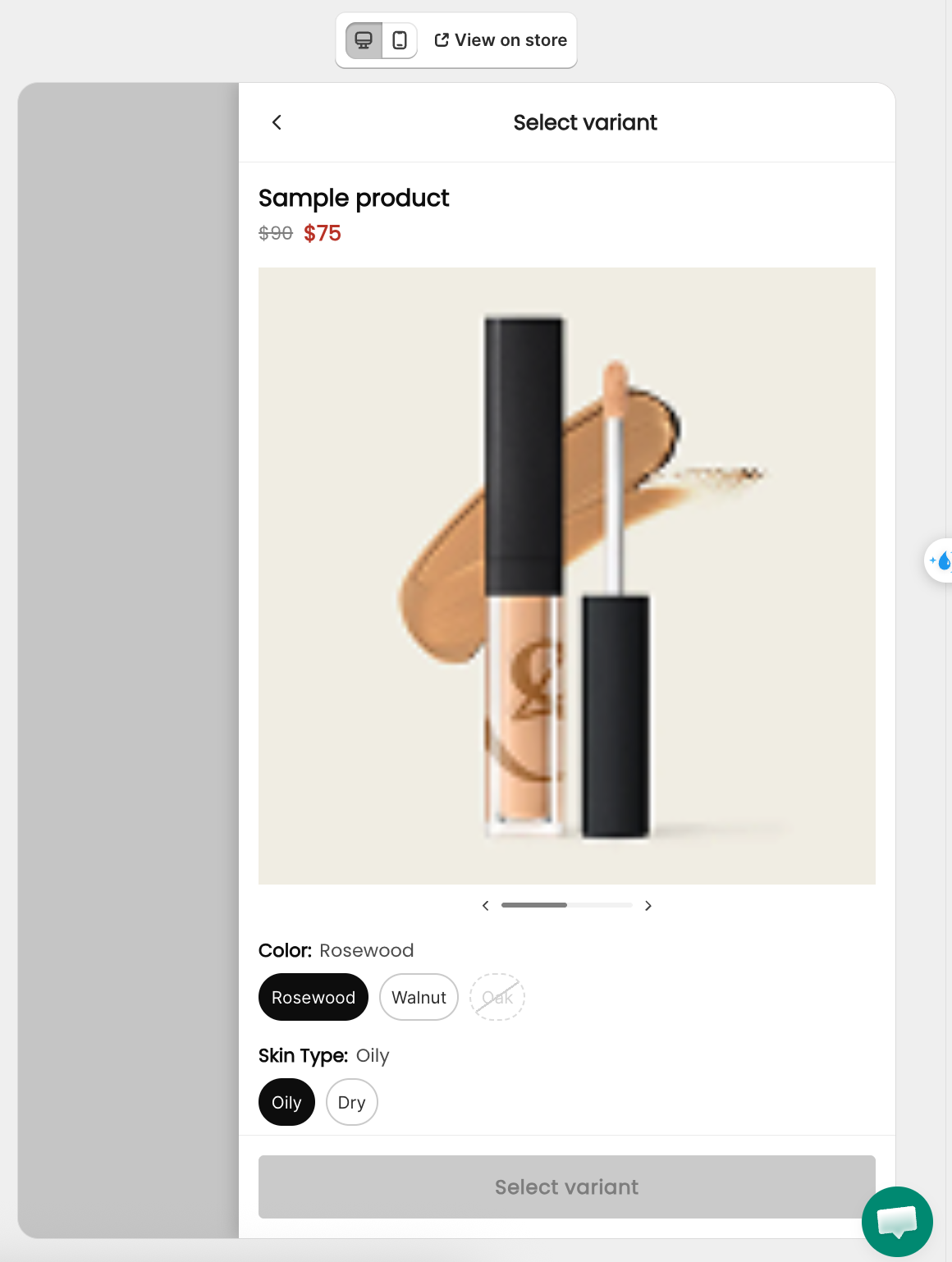Click the blue water drop side widget
This screenshot has height=1262, width=952.
[939, 560]
